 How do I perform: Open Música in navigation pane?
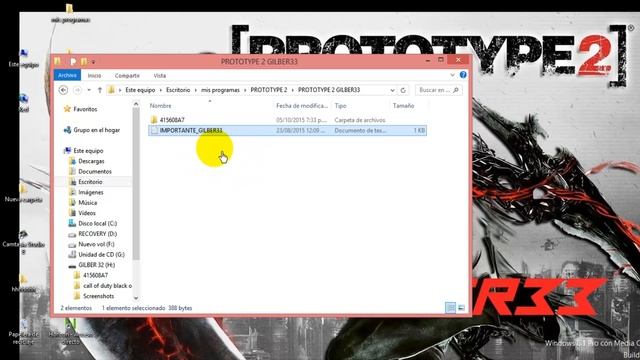pos(87,202)
